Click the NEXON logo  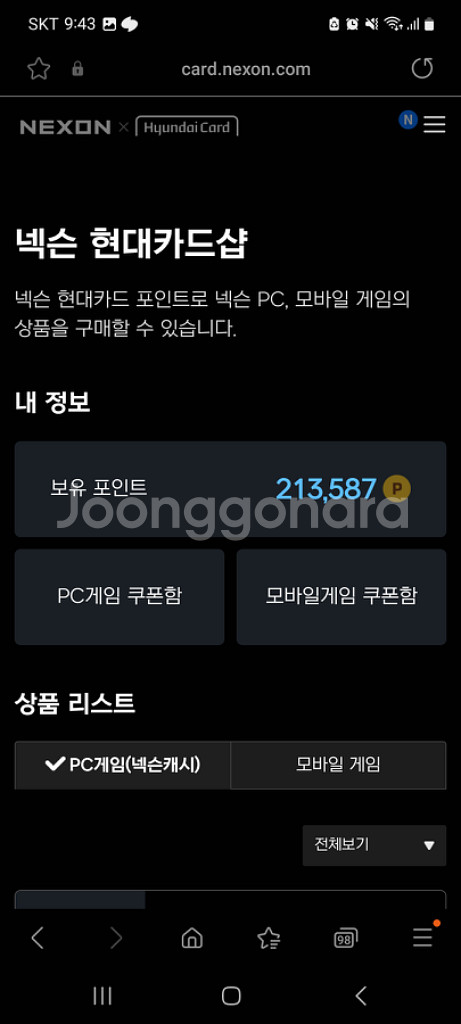point(65,127)
